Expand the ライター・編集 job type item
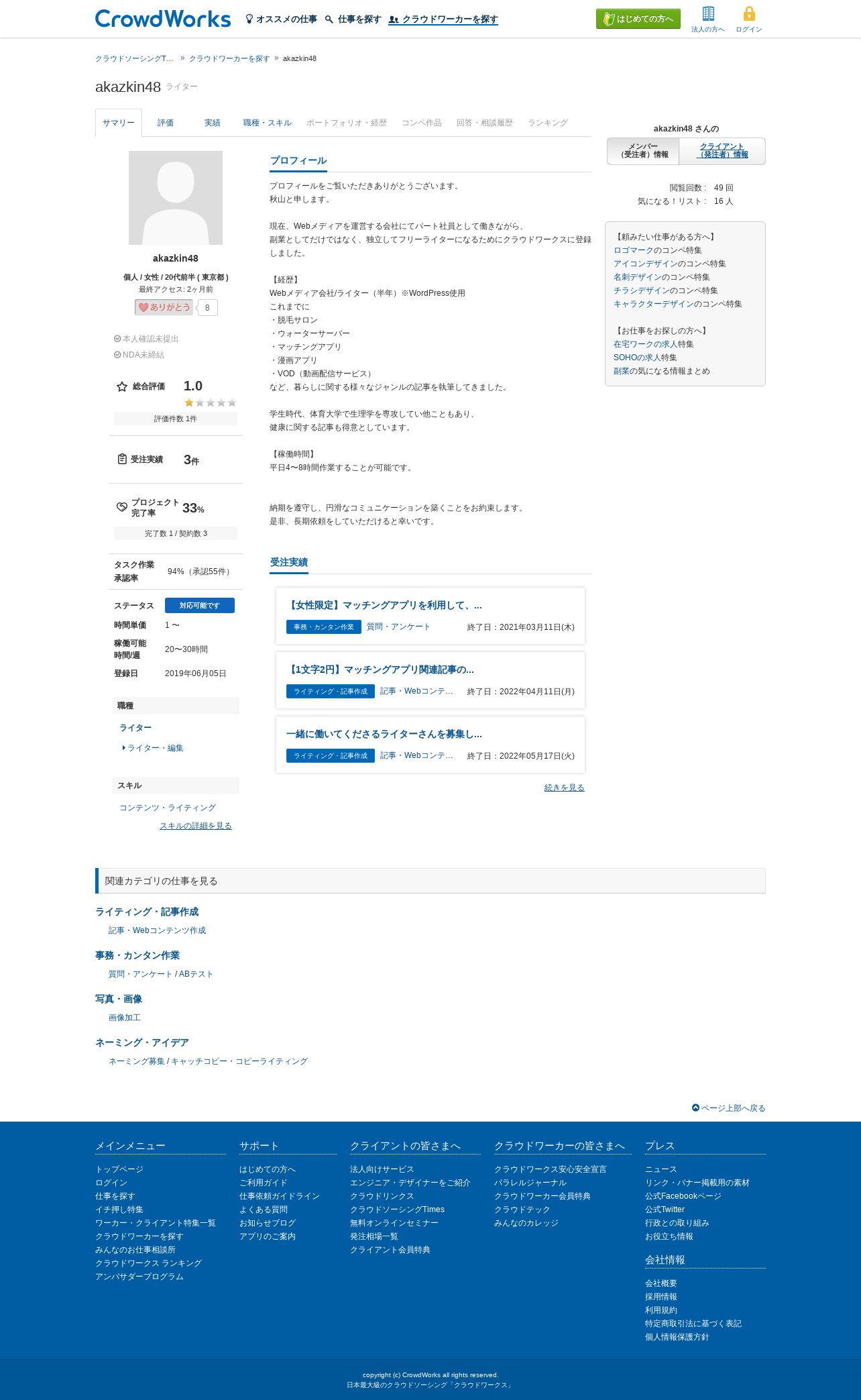This screenshot has width=861, height=1400. pos(153,748)
